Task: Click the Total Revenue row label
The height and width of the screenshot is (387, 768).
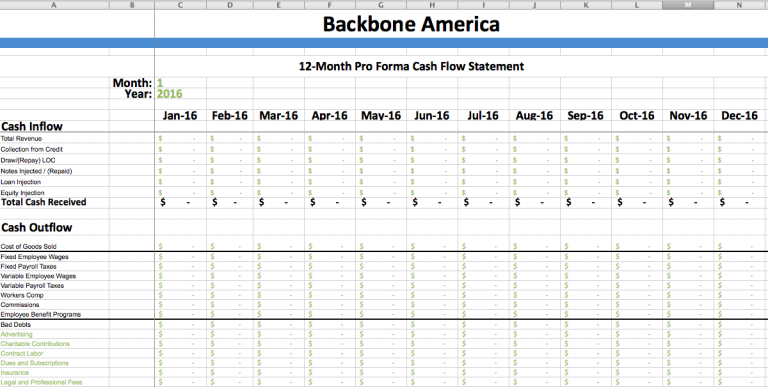Action: click(x=21, y=139)
